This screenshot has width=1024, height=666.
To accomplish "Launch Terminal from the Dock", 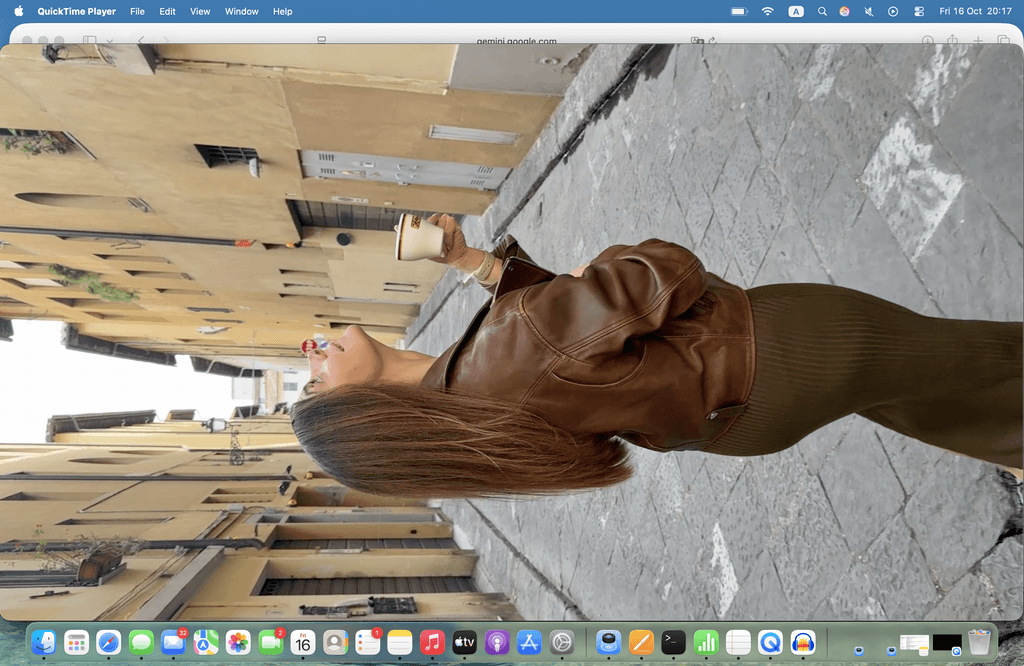I will coord(673,643).
